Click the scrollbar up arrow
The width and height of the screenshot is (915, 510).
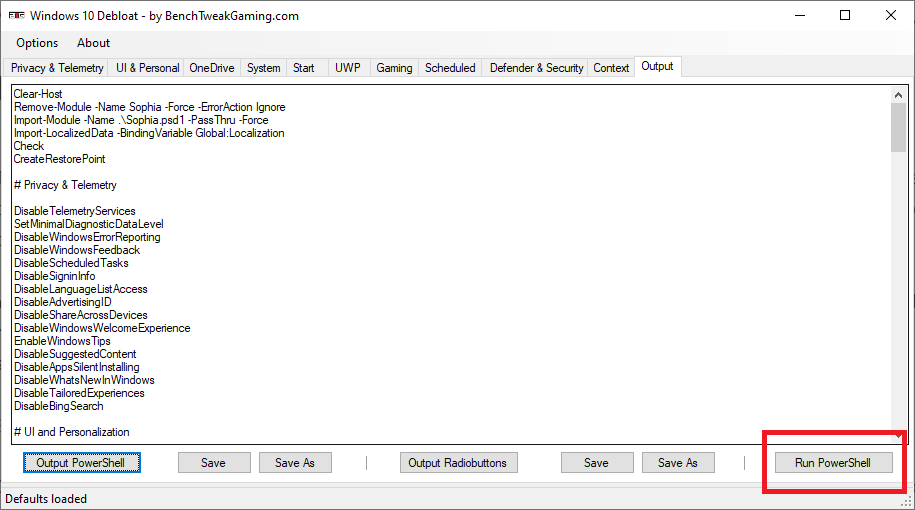[x=898, y=95]
